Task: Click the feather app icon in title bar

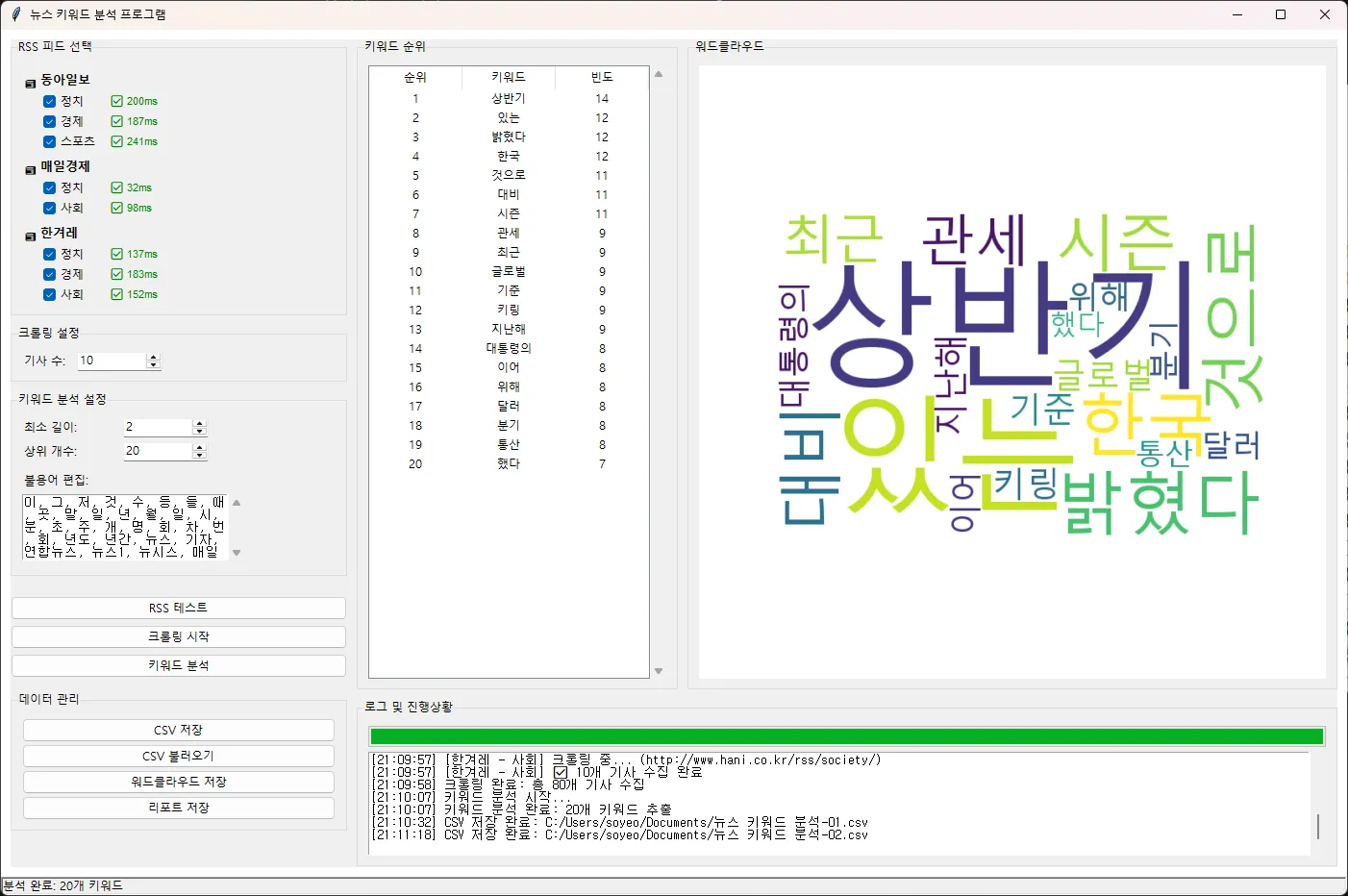Action: [15, 14]
